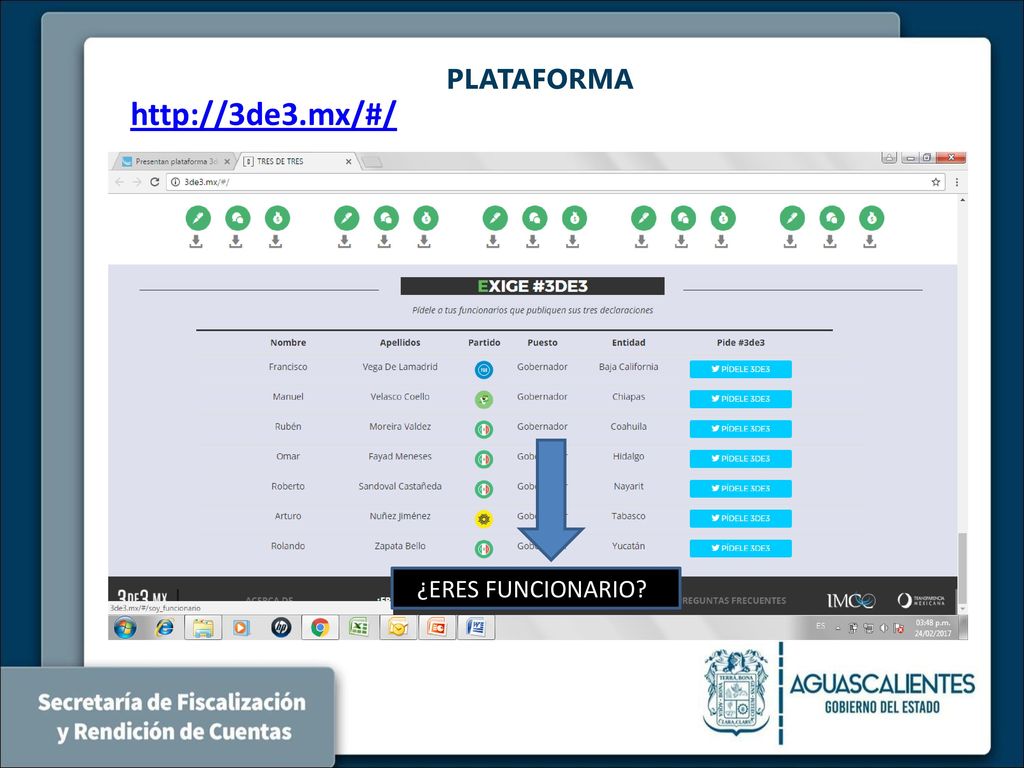
Task: Click the browser forward arrow
Action: [136, 182]
